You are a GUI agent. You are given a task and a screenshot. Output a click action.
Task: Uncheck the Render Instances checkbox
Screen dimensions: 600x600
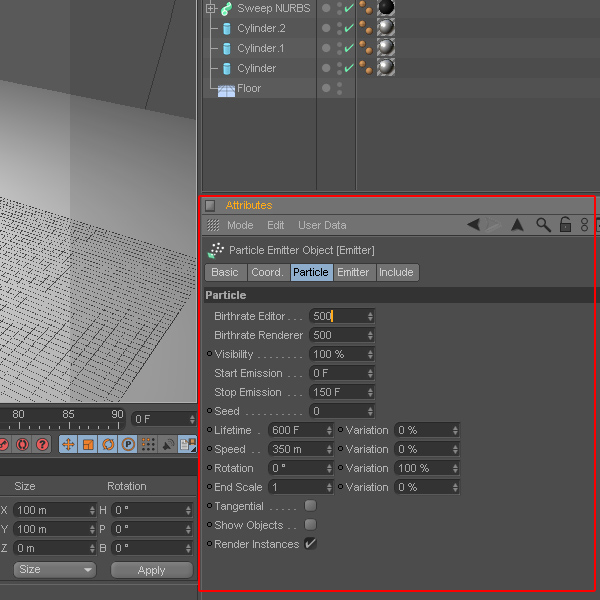coord(310,544)
